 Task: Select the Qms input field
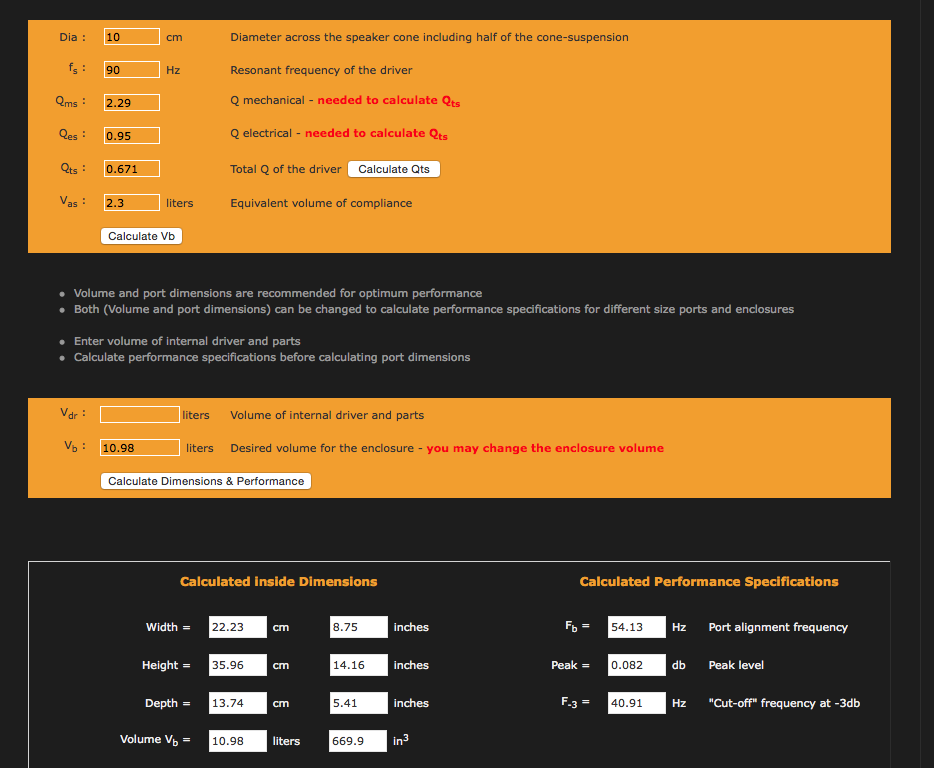click(132, 102)
